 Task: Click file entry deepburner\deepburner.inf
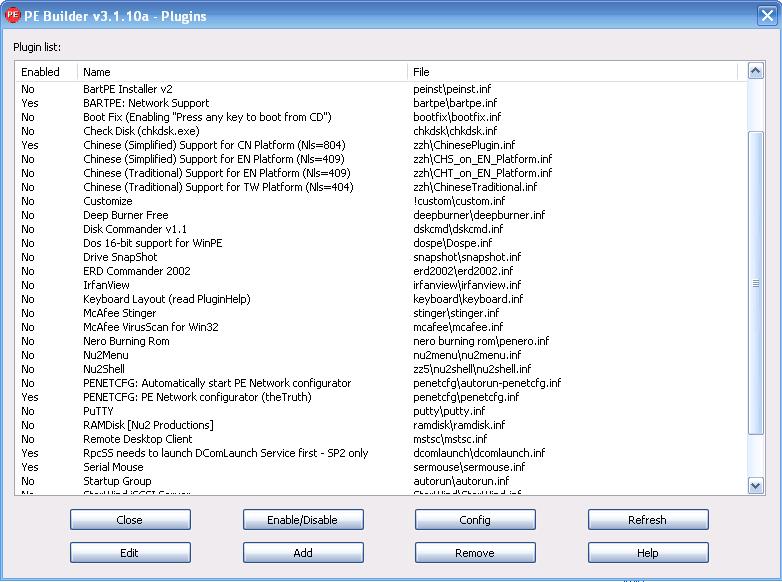[x=479, y=215]
